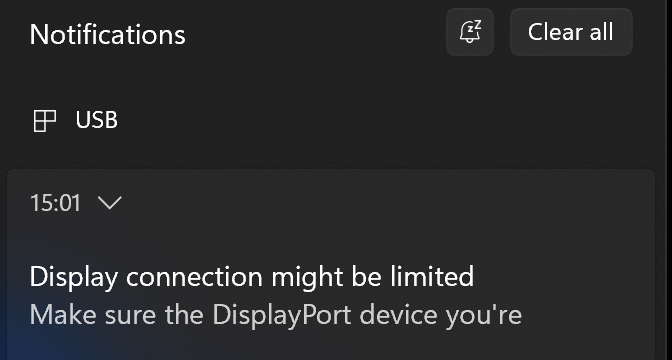672x360 pixels.
Task: Click the word connection in the notification title
Action: pos(194,278)
